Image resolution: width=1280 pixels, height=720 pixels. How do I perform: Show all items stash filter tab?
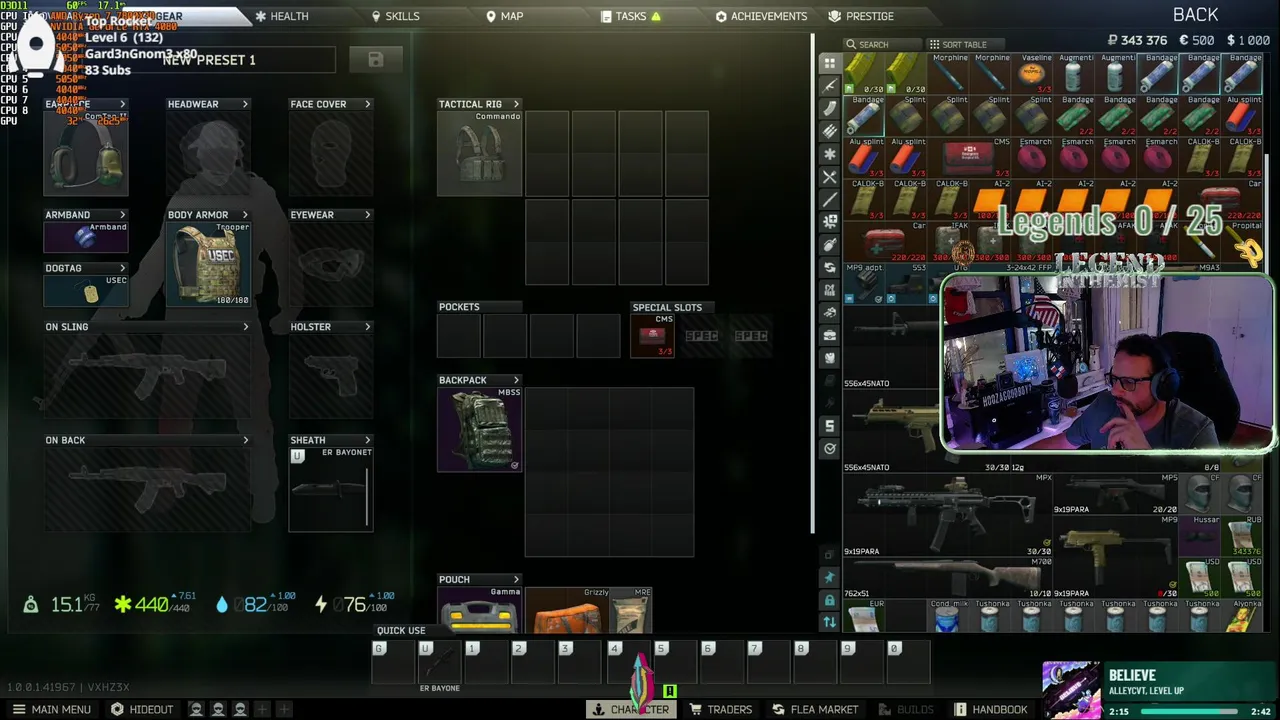829,63
